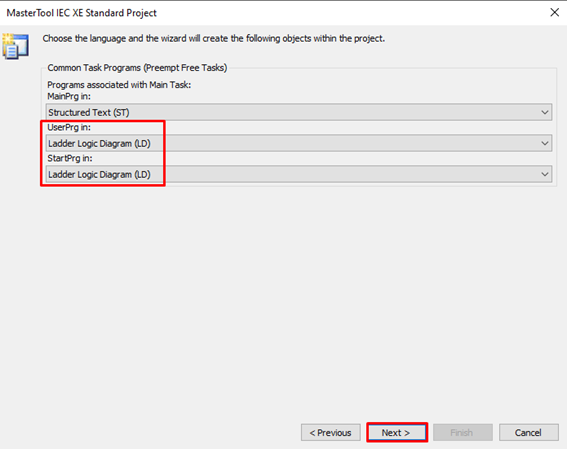The width and height of the screenshot is (567, 449).
Task: Click the empty area below the group box
Action: click(x=284, y=300)
